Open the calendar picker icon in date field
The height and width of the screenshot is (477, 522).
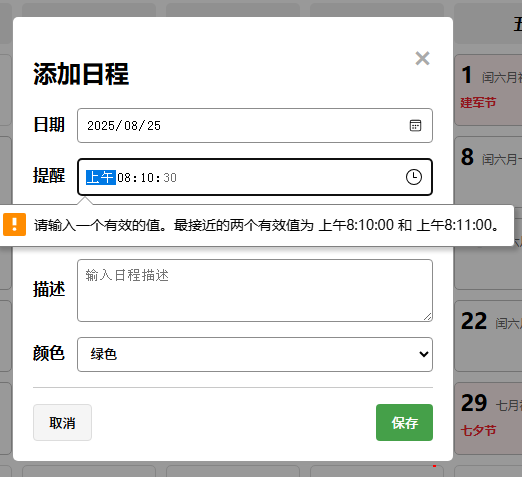[x=415, y=126]
